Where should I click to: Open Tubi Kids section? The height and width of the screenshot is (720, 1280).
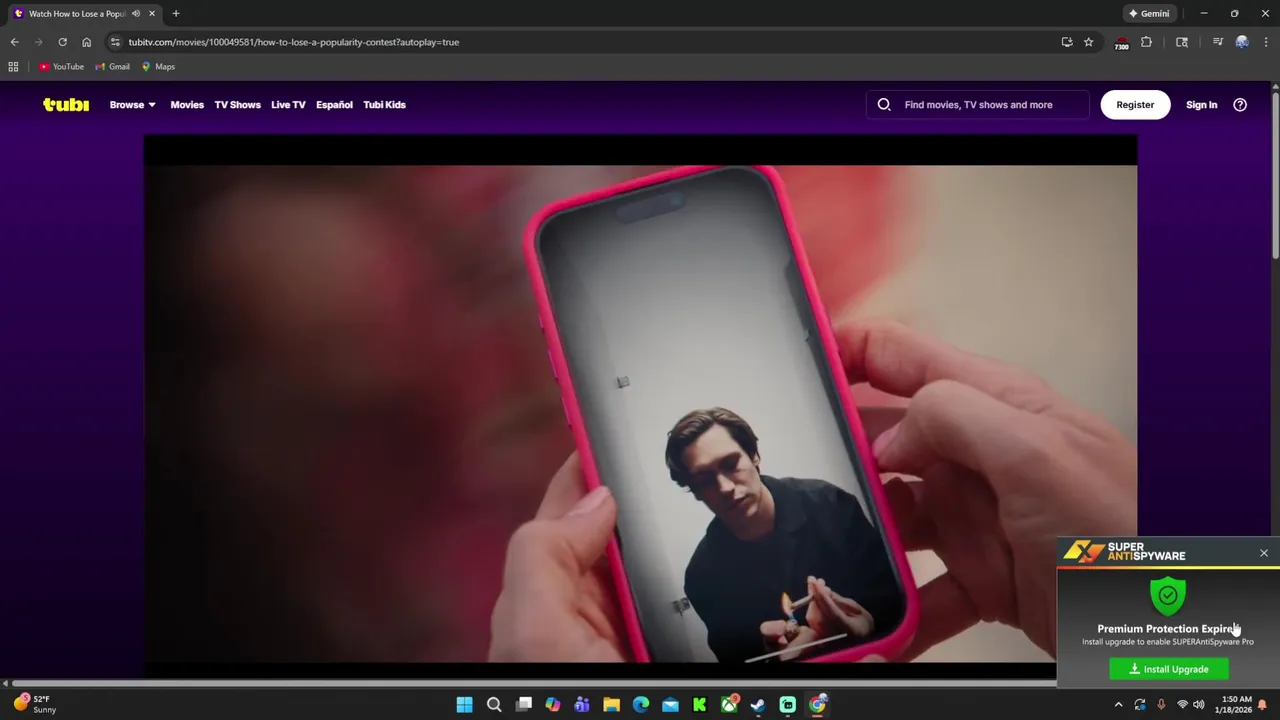pyautogui.click(x=384, y=104)
